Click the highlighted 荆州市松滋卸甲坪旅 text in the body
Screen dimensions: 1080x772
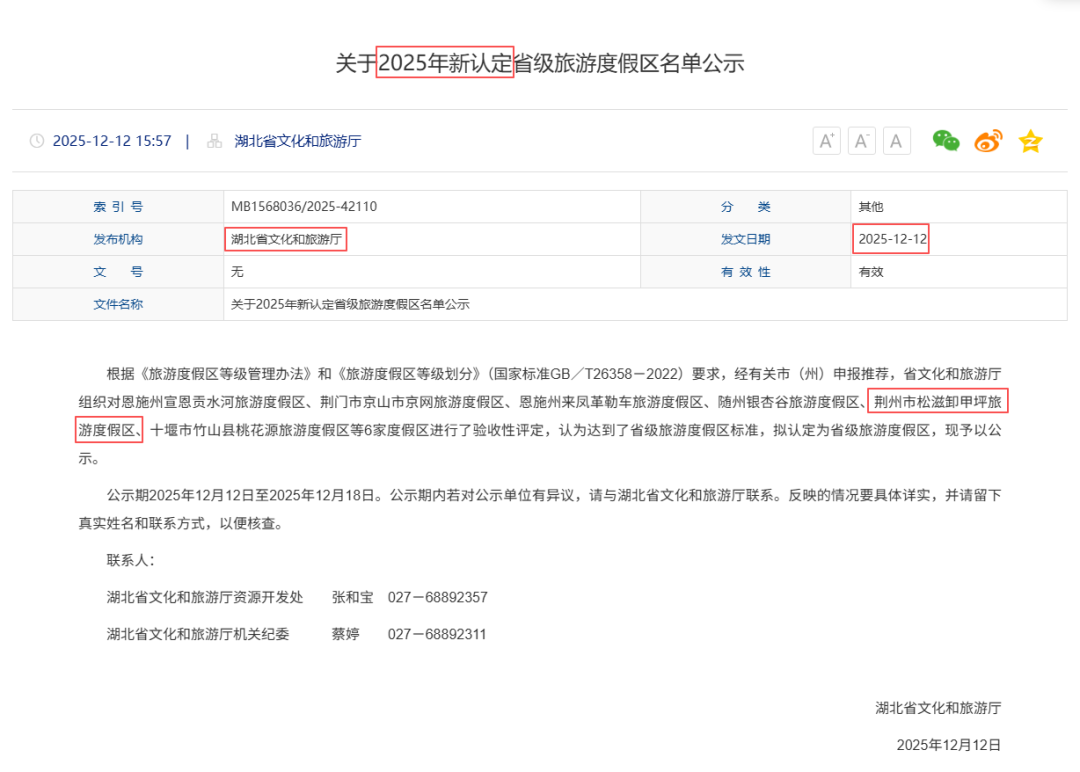point(936,402)
